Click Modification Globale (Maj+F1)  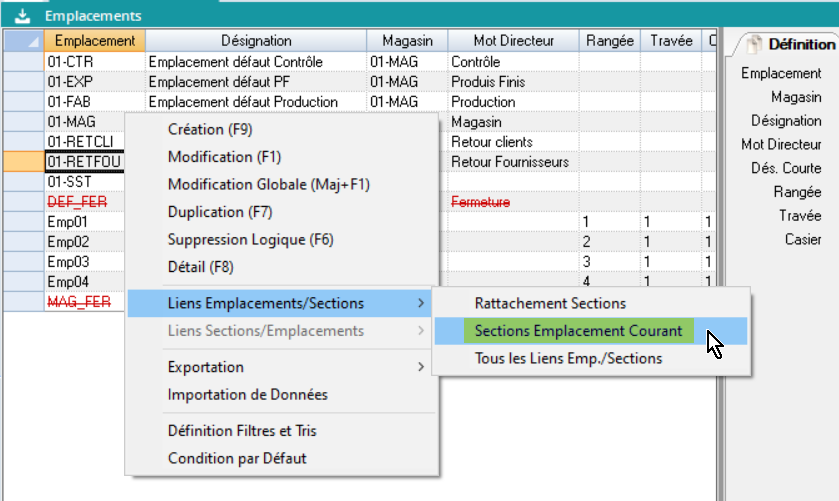(269, 185)
